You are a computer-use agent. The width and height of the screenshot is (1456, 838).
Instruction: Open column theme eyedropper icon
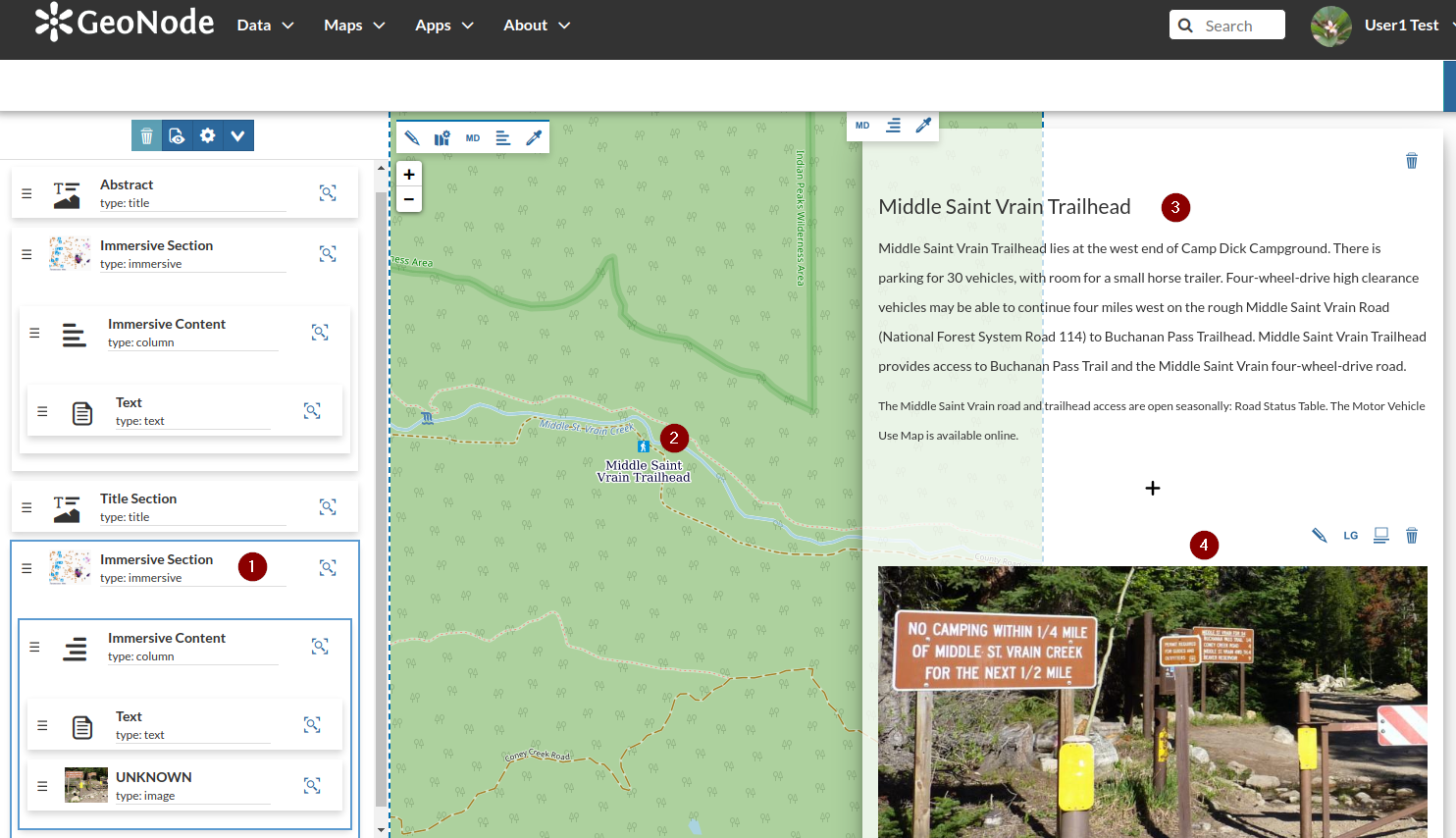pyautogui.click(x=923, y=126)
